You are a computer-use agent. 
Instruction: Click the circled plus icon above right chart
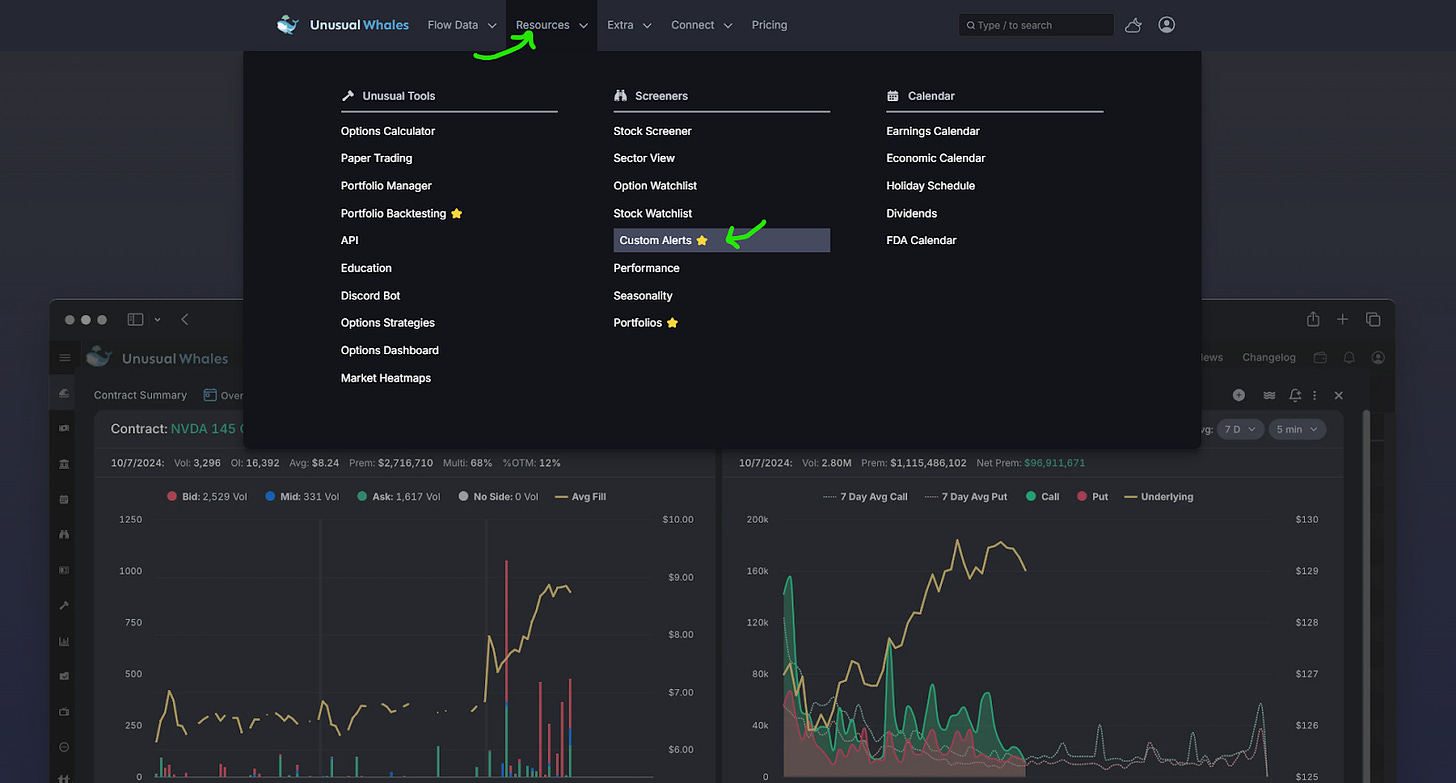1239,395
